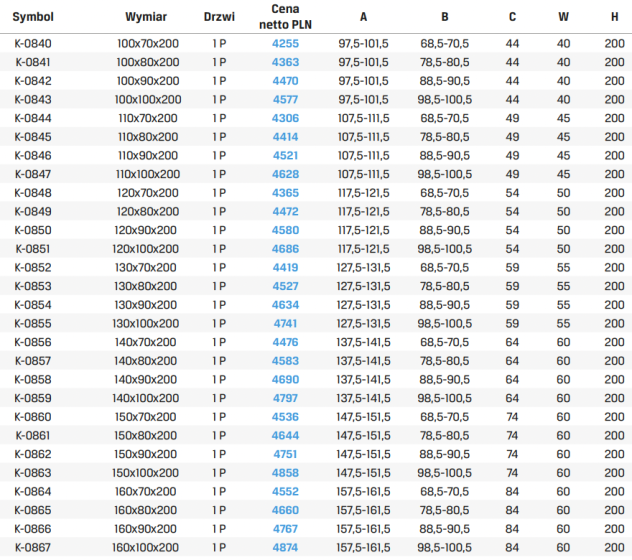The height and width of the screenshot is (560, 632).
Task: Click price 4521
Action: click(x=285, y=156)
